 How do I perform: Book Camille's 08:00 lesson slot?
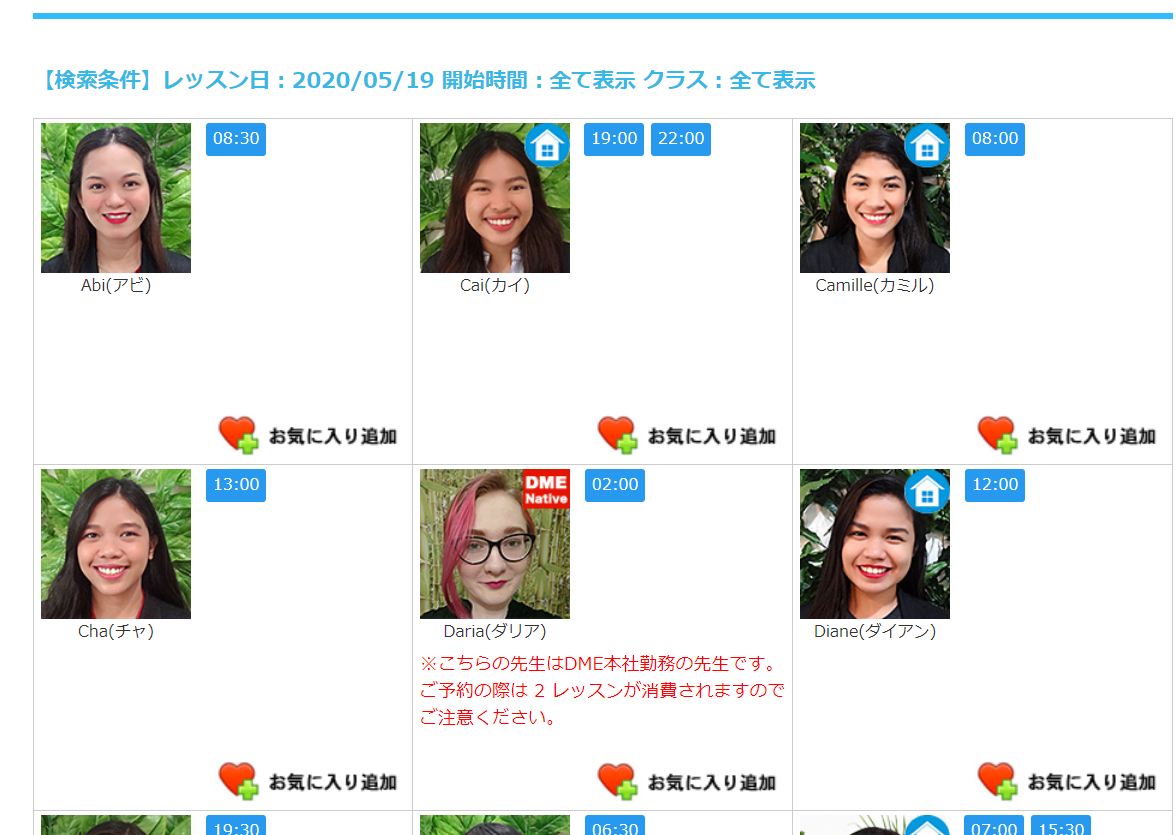(994, 139)
